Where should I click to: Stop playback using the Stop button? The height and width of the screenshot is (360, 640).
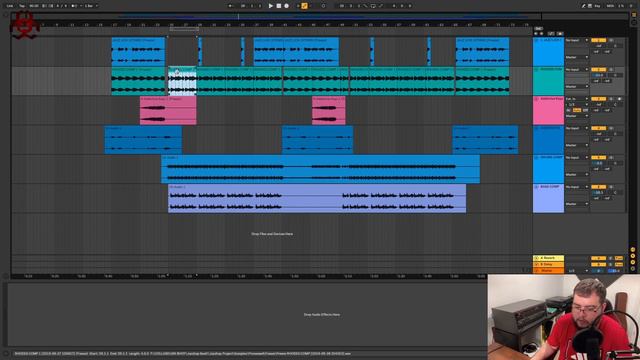click(279, 6)
